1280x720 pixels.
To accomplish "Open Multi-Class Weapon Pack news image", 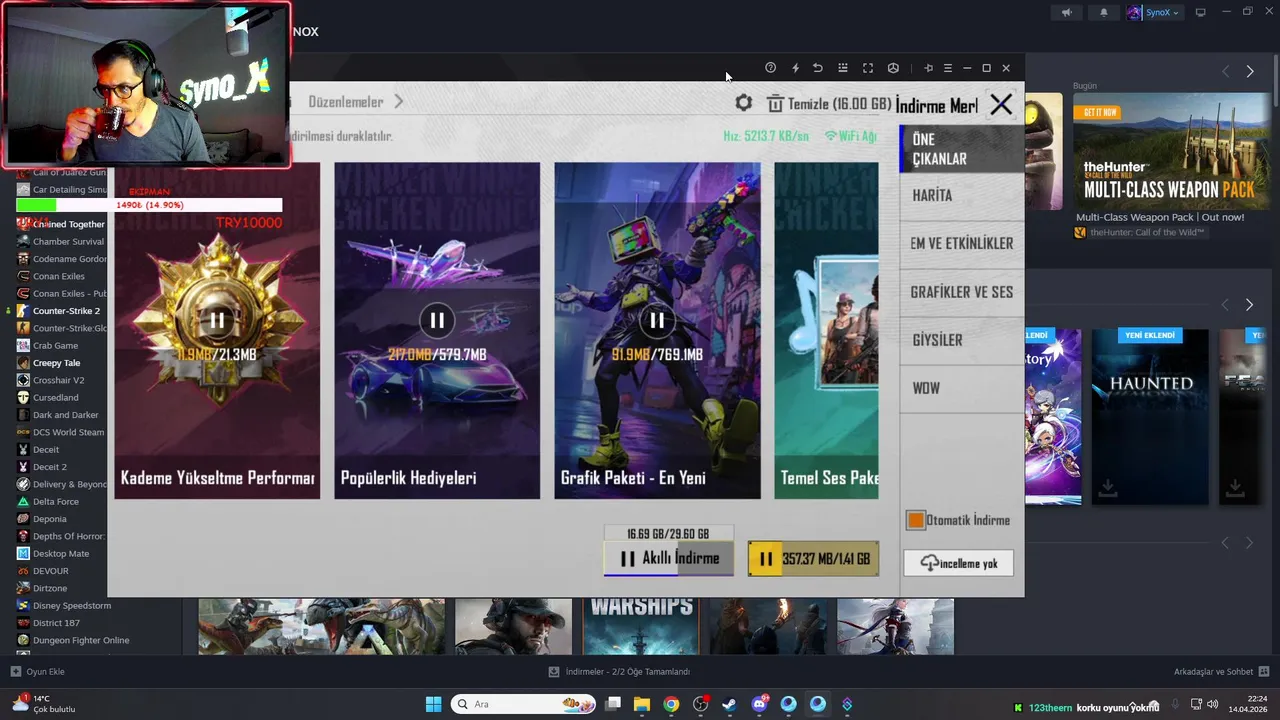I will [1171, 151].
